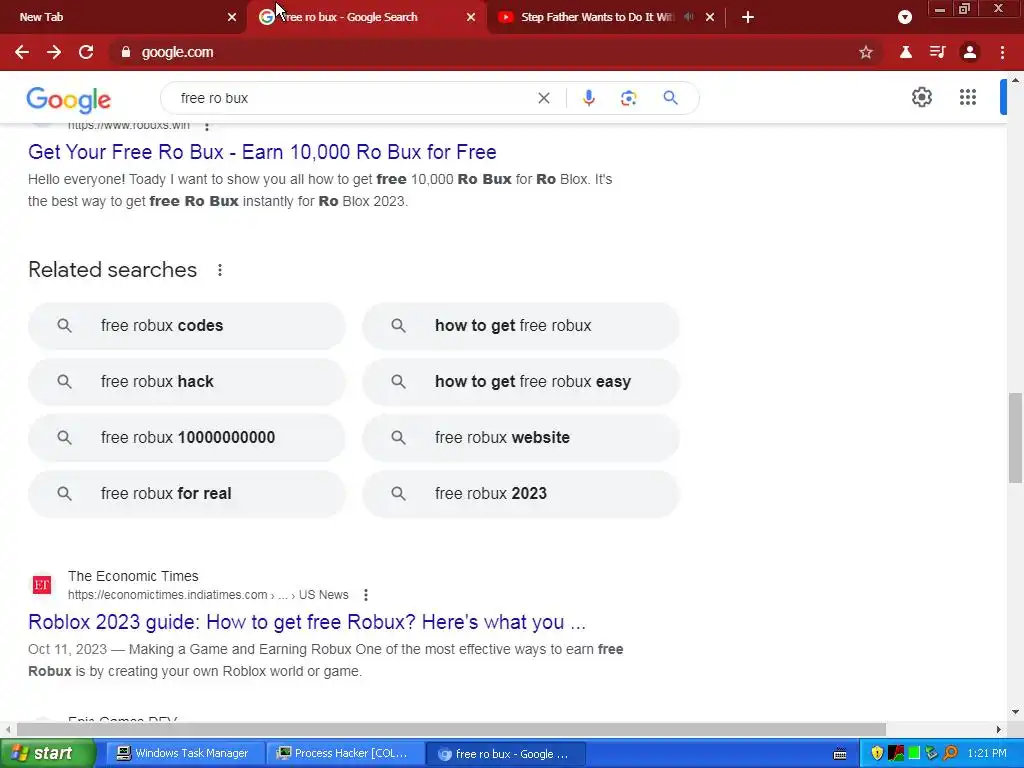Click the Economic Times favicon
The image size is (1024, 768).
click(x=42, y=584)
